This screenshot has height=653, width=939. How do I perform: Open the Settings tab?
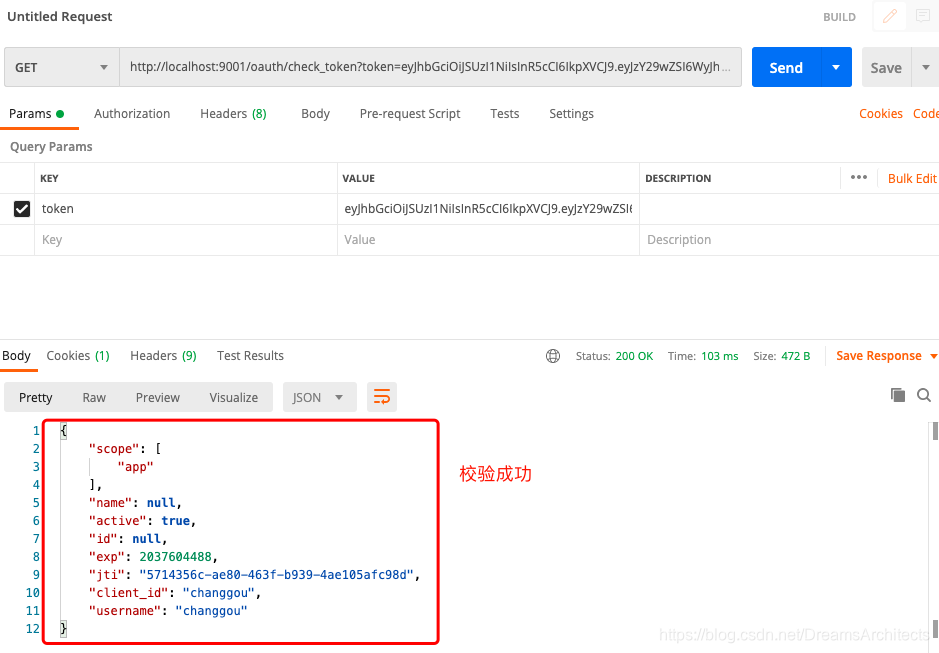tap(571, 114)
